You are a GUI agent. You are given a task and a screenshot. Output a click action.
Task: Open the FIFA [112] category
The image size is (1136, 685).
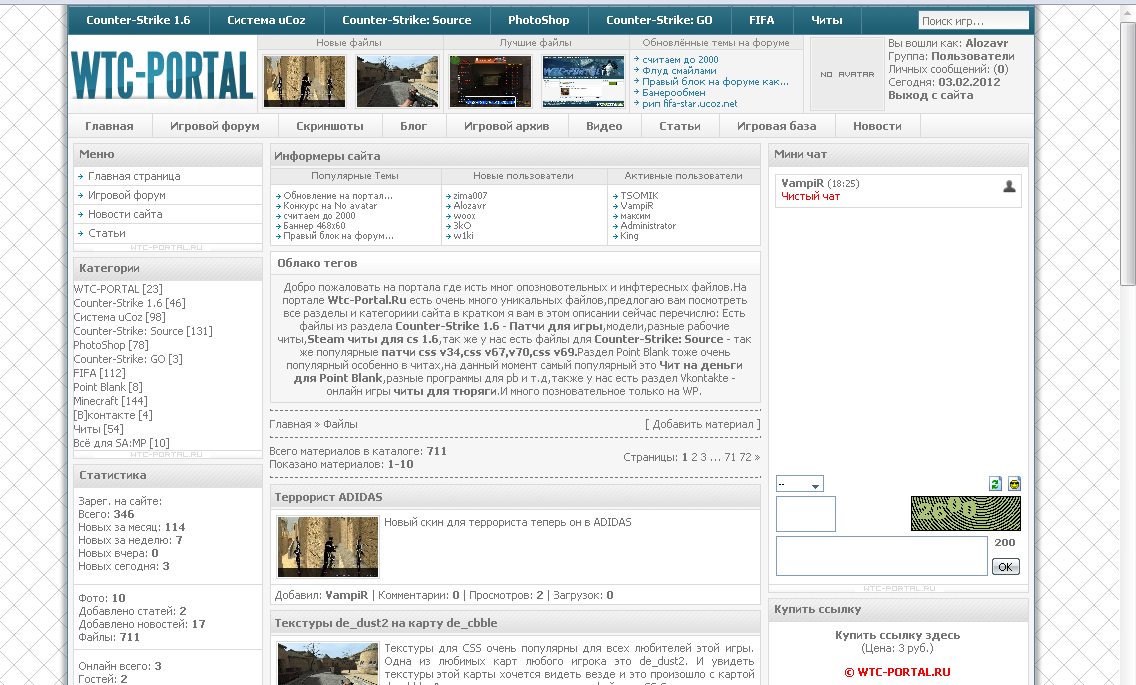[99, 373]
